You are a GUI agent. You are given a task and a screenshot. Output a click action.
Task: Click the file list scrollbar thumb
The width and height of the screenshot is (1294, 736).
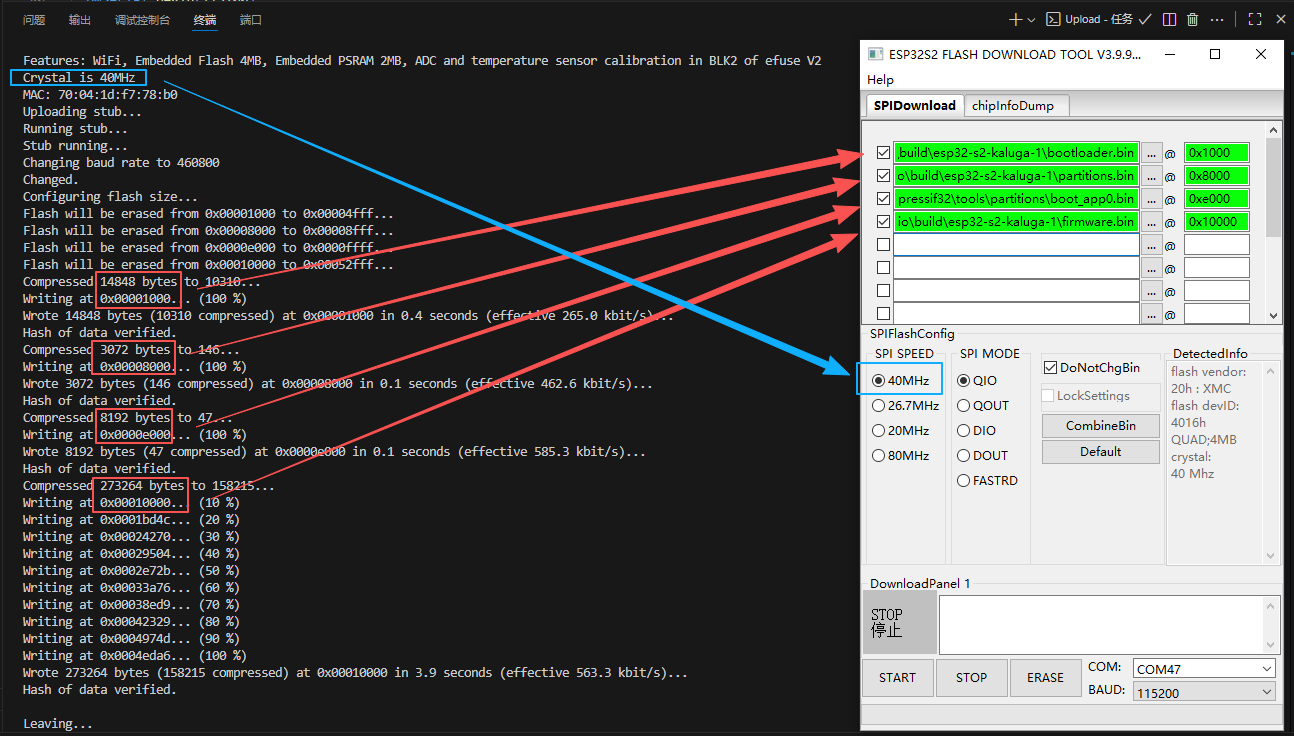pyautogui.click(x=1273, y=188)
